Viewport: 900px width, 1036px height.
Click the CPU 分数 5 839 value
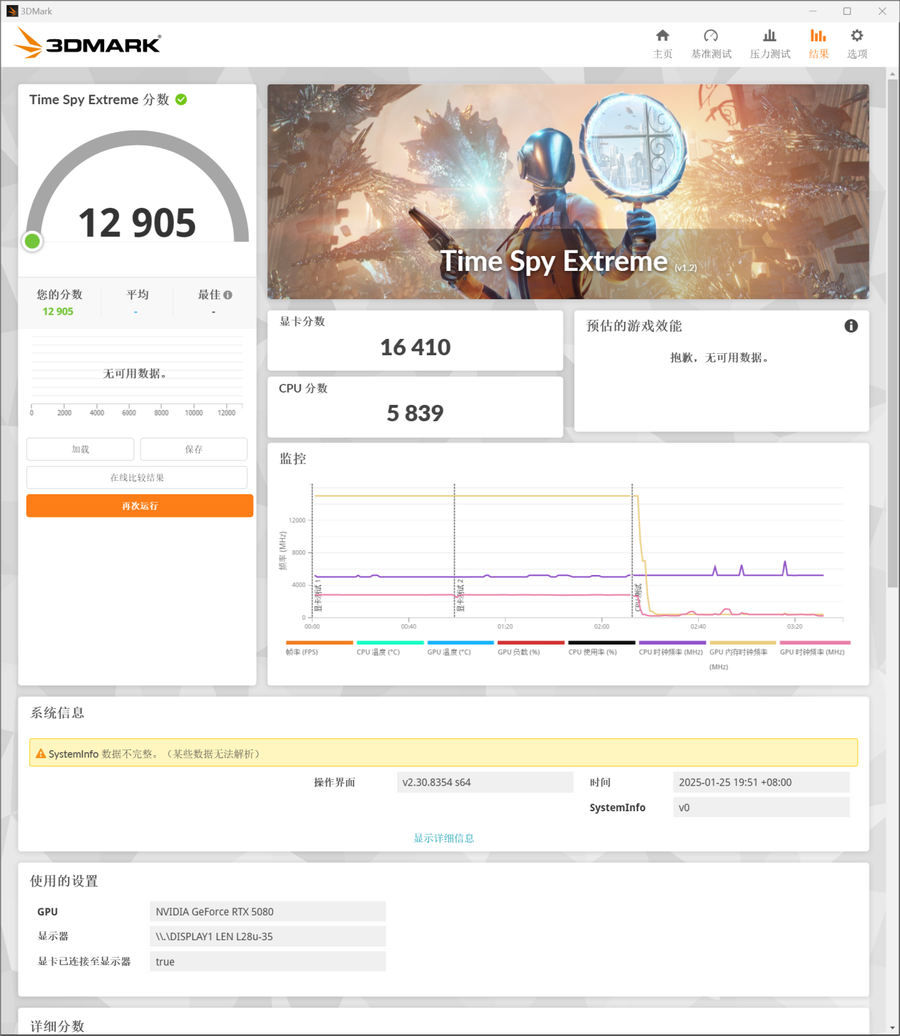[x=415, y=414]
